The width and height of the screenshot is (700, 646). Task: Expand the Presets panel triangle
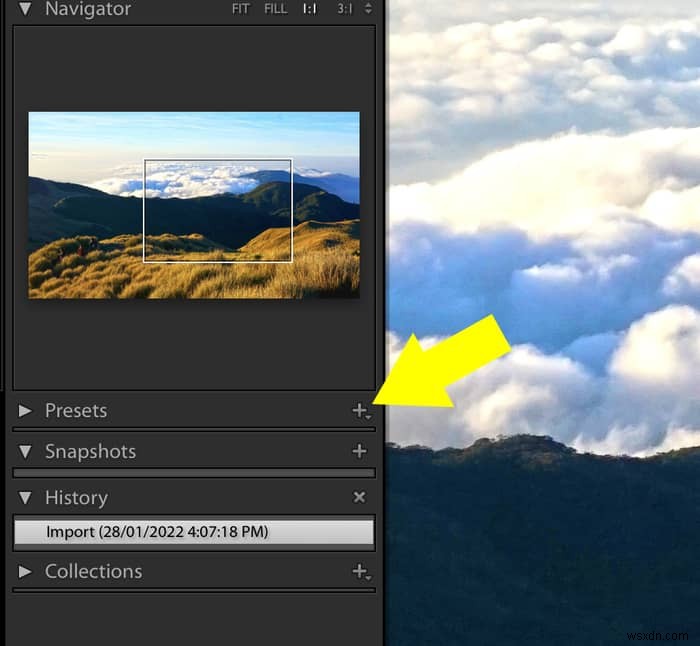(25, 411)
